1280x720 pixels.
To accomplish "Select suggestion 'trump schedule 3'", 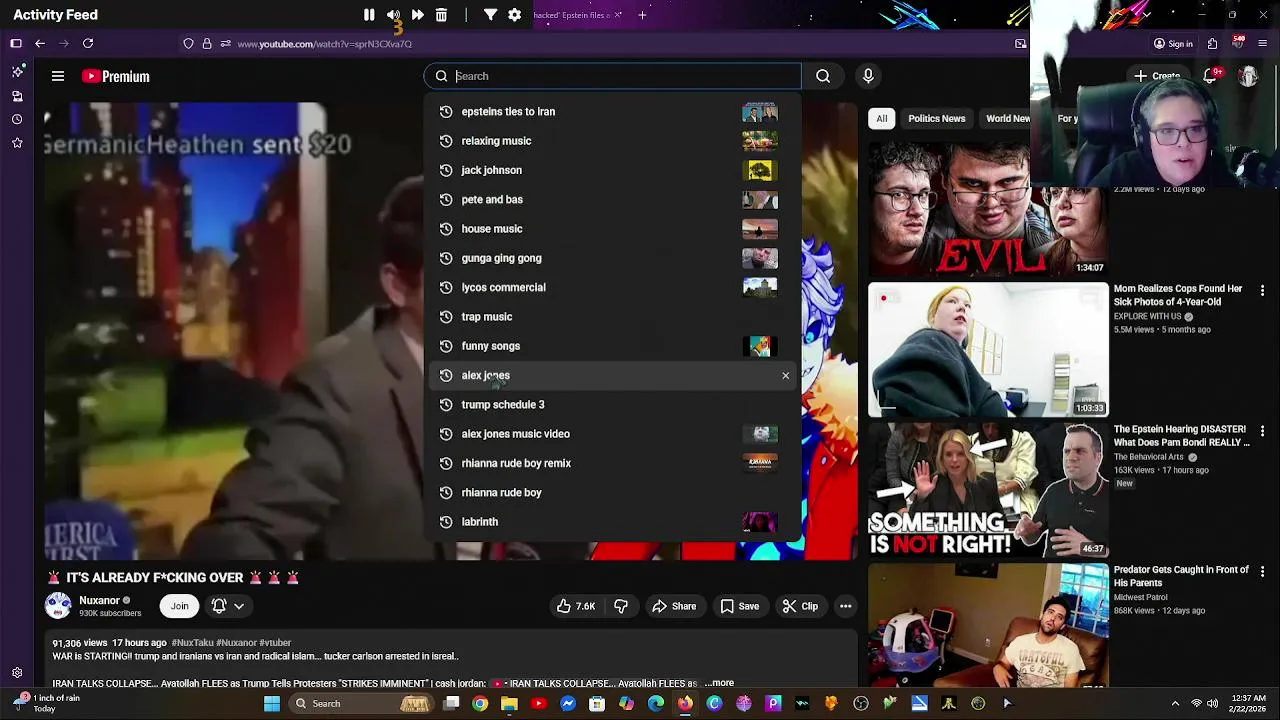I will click(612, 405).
